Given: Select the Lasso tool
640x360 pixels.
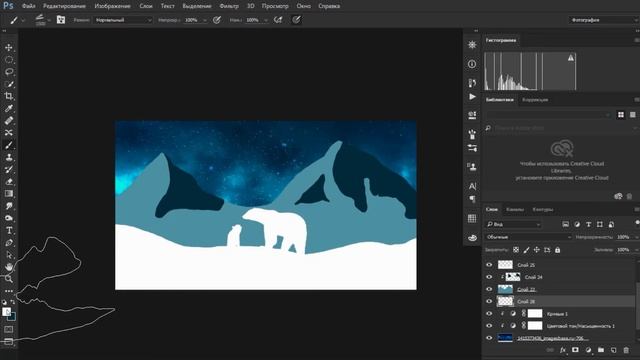Looking at the screenshot, I should 9,72.
